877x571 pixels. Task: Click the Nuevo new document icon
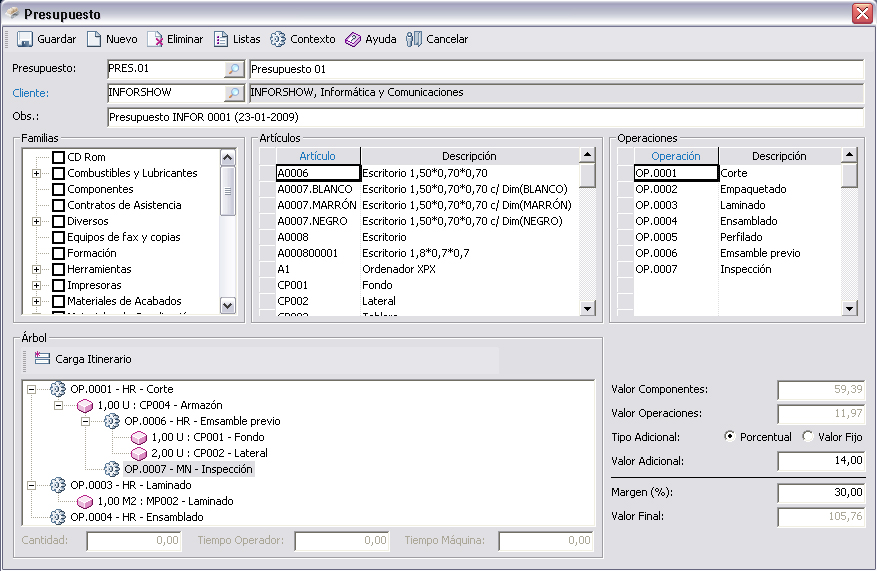click(x=94, y=40)
